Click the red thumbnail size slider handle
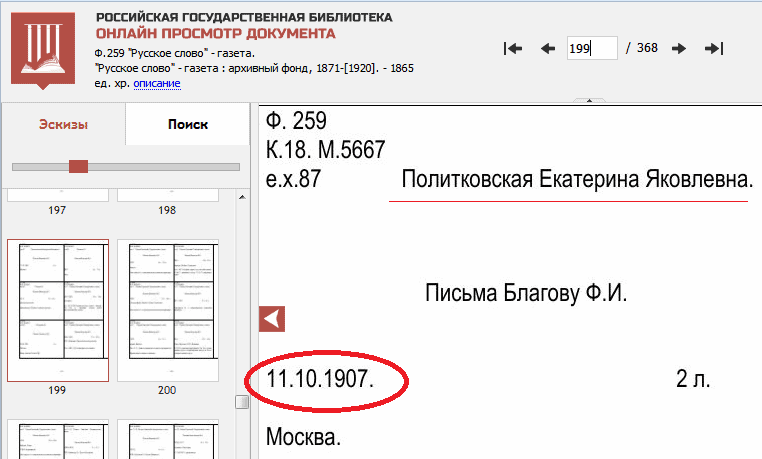 tap(78, 166)
